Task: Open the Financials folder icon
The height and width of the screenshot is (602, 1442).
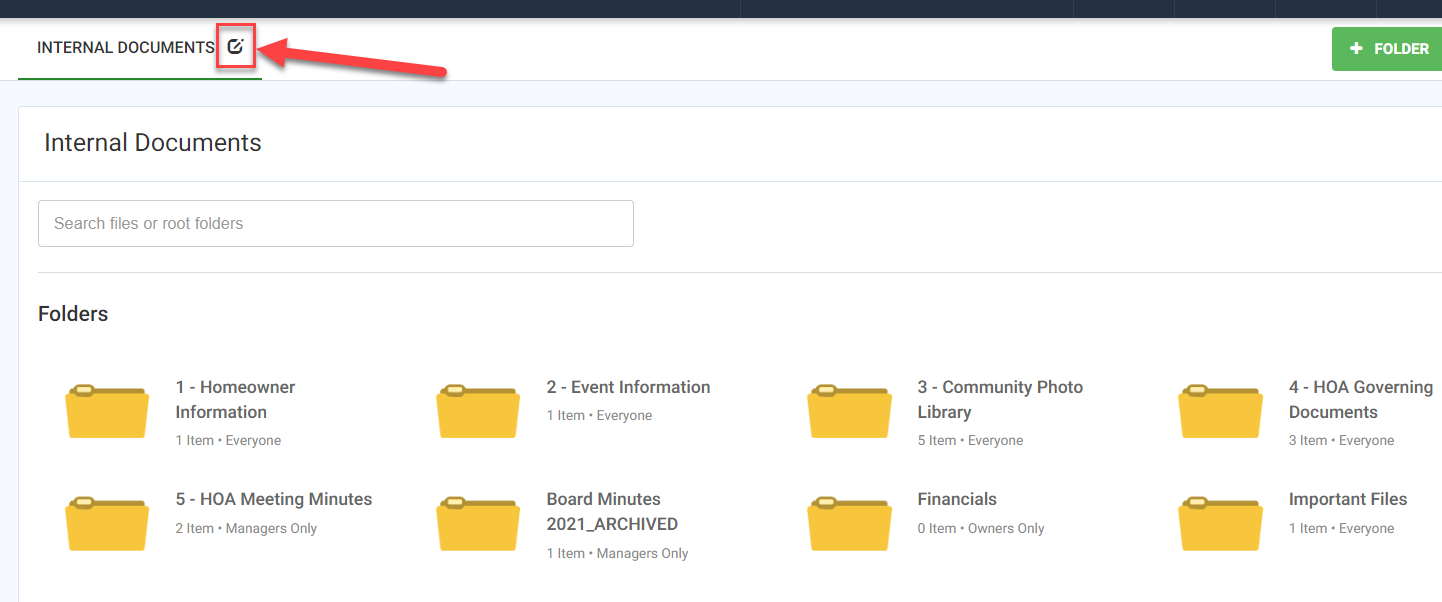Action: click(x=849, y=522)
